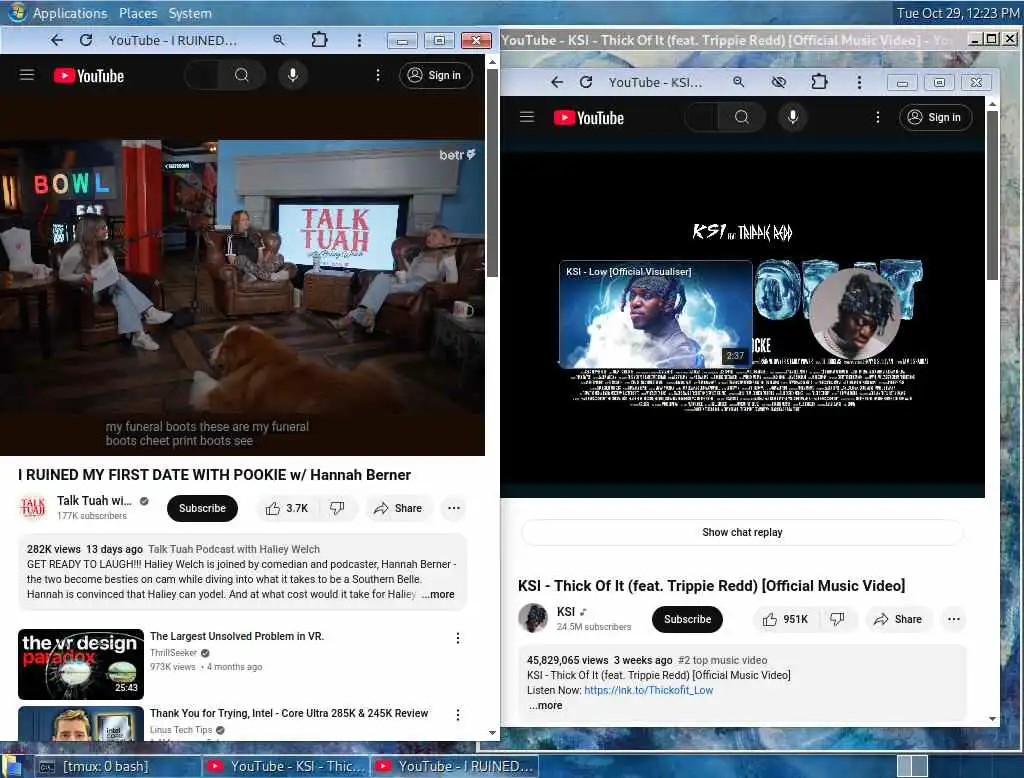Subscribe to Talk Tuah channel
1024x778 pixels.
(x=202, y=508)
